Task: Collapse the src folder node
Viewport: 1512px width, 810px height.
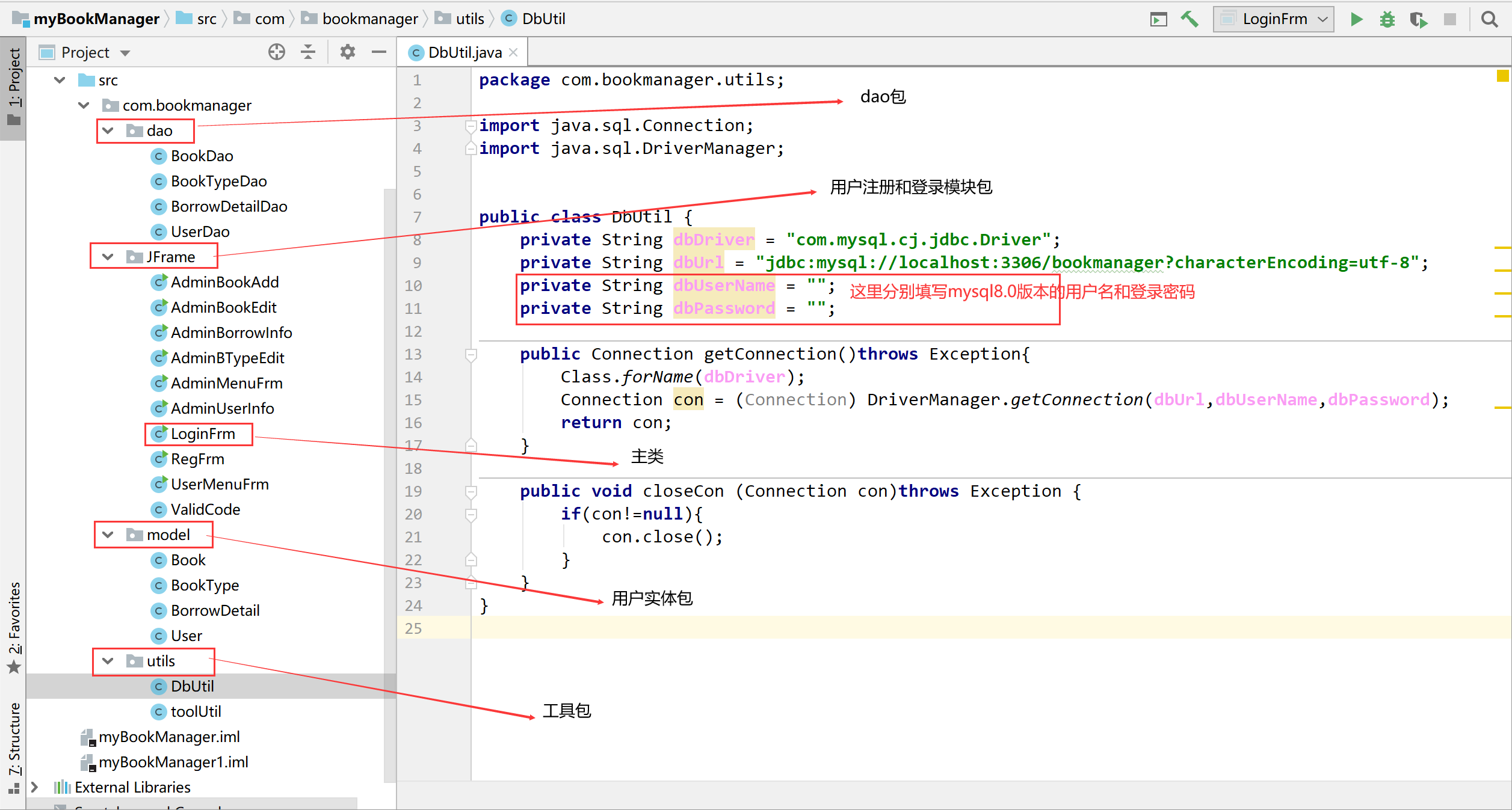Action: pos(60,80)
